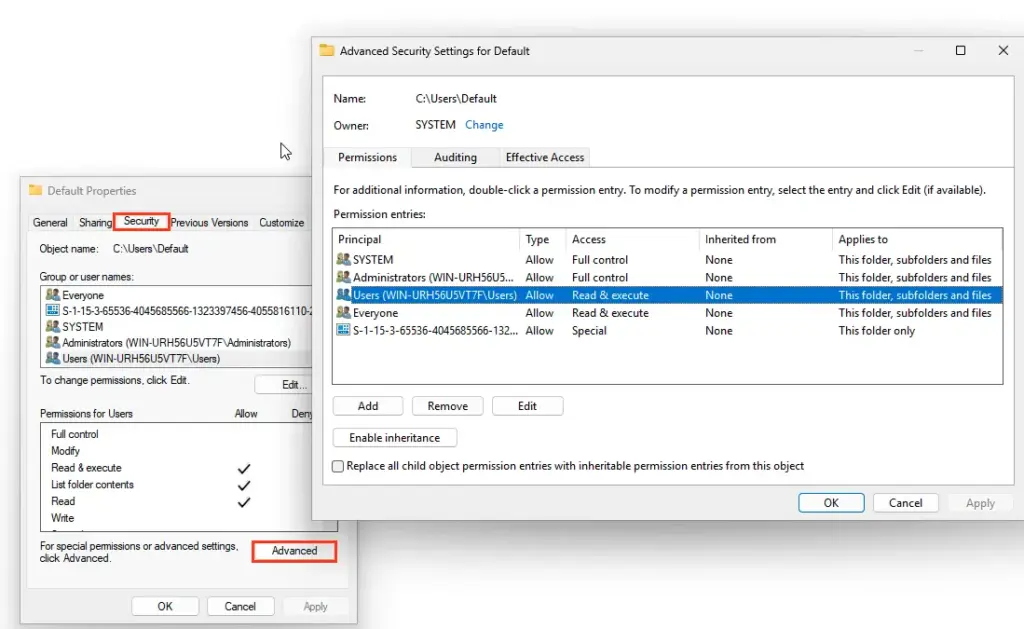Click the Change owner link
This screenshot has height=629, width=1024.
(484, 125)
